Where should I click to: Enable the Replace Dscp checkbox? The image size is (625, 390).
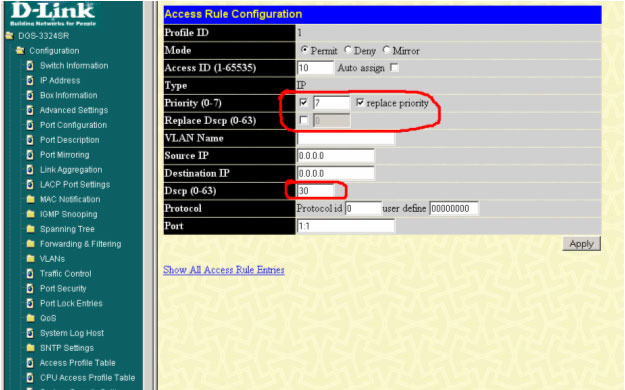click(303, 120)
